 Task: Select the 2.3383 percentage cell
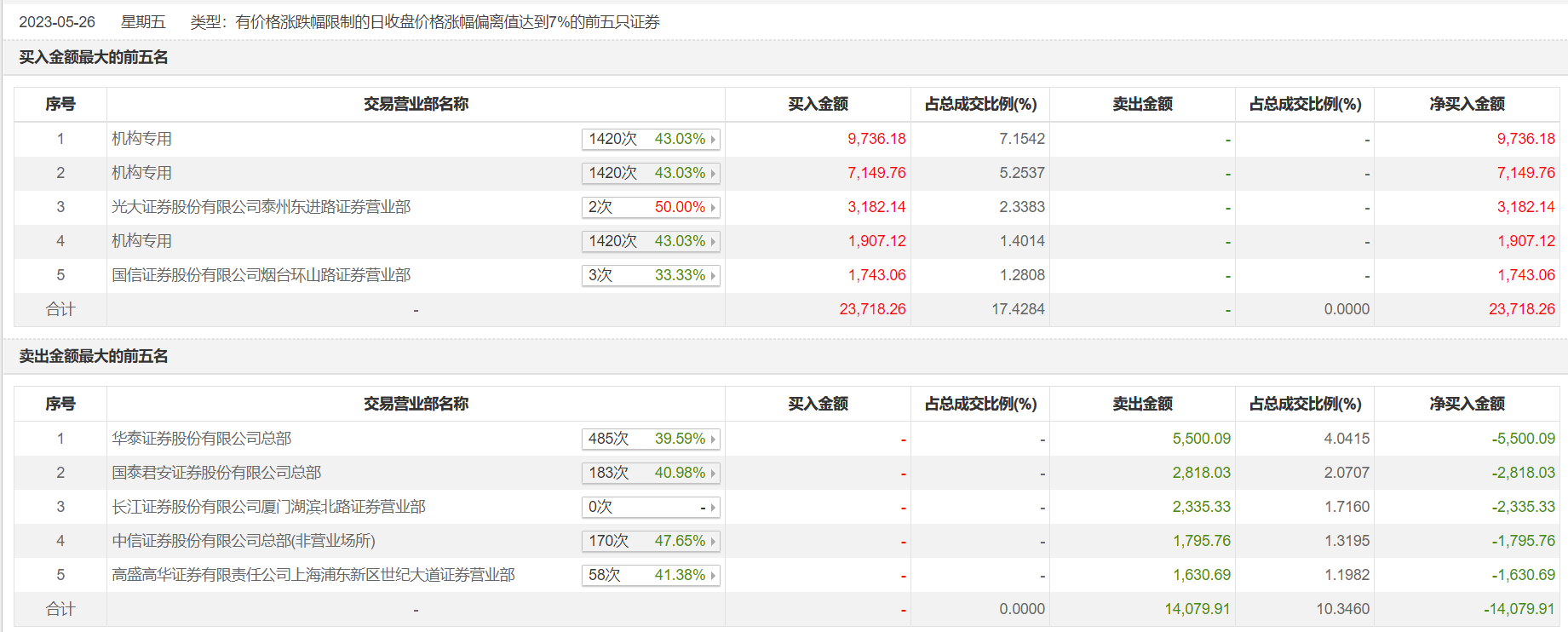click(x=1022, y=207)
